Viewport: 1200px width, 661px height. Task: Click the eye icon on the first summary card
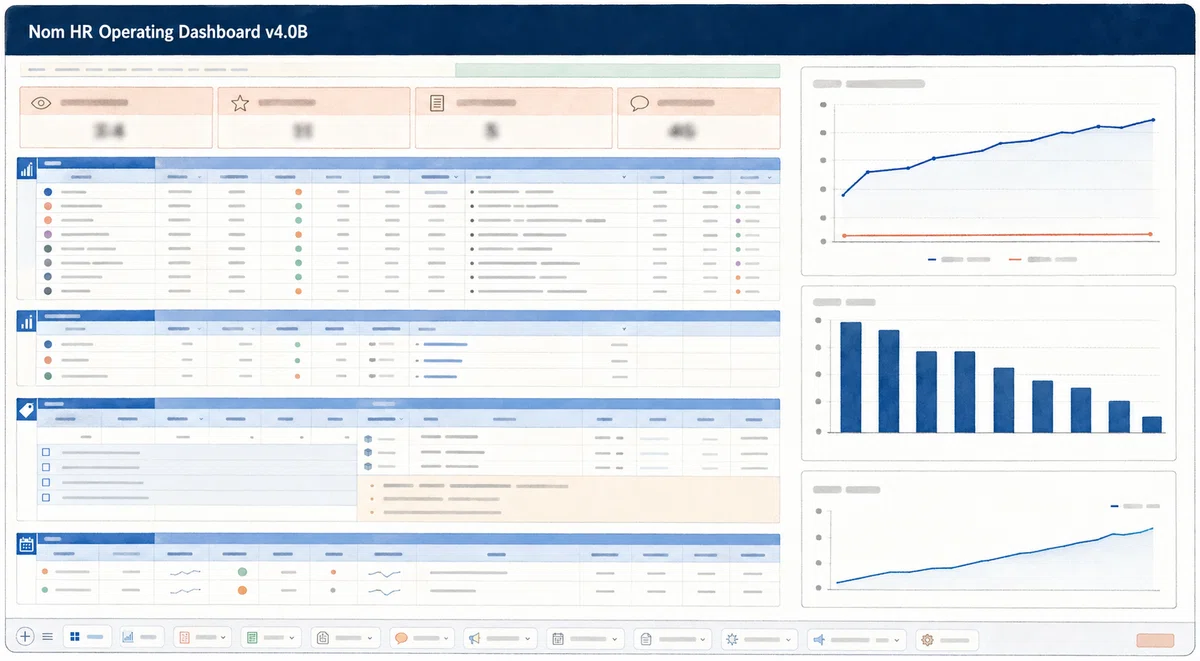(41, 103)
